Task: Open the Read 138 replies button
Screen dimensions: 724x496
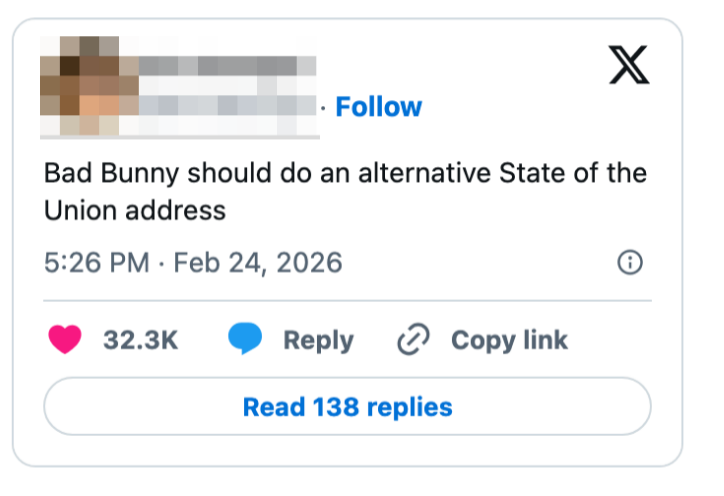Action: tap(347, 407)
